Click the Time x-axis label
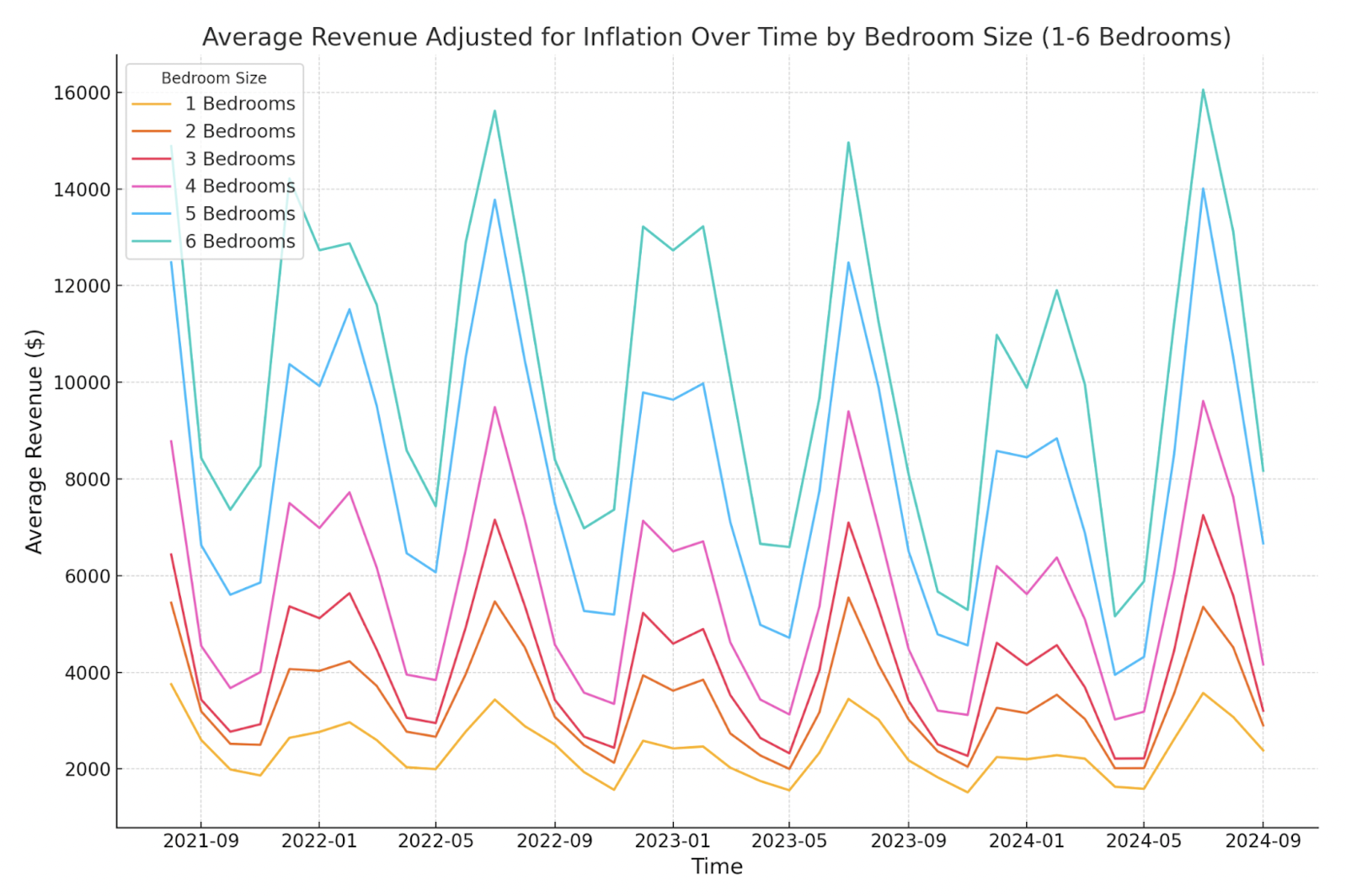 (x=717, y=867)
